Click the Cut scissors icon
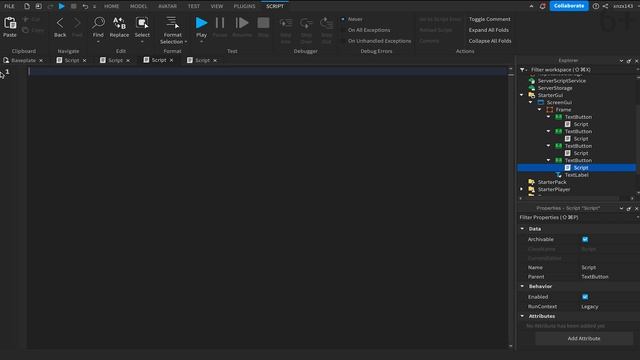The image size is (640, 360). [26, 19]
